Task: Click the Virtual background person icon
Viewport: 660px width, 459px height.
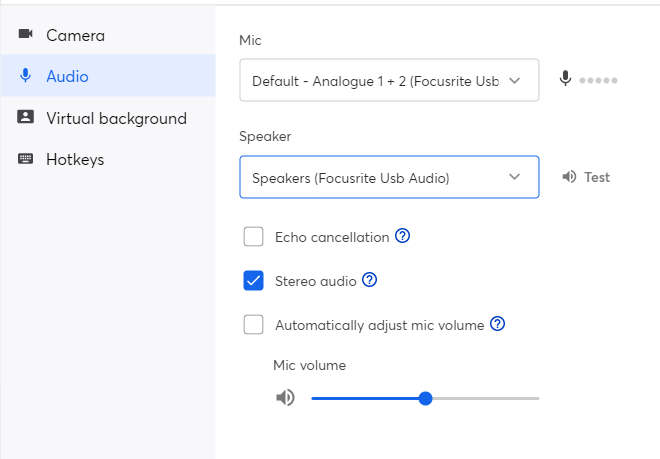Action: click(26, 118)
